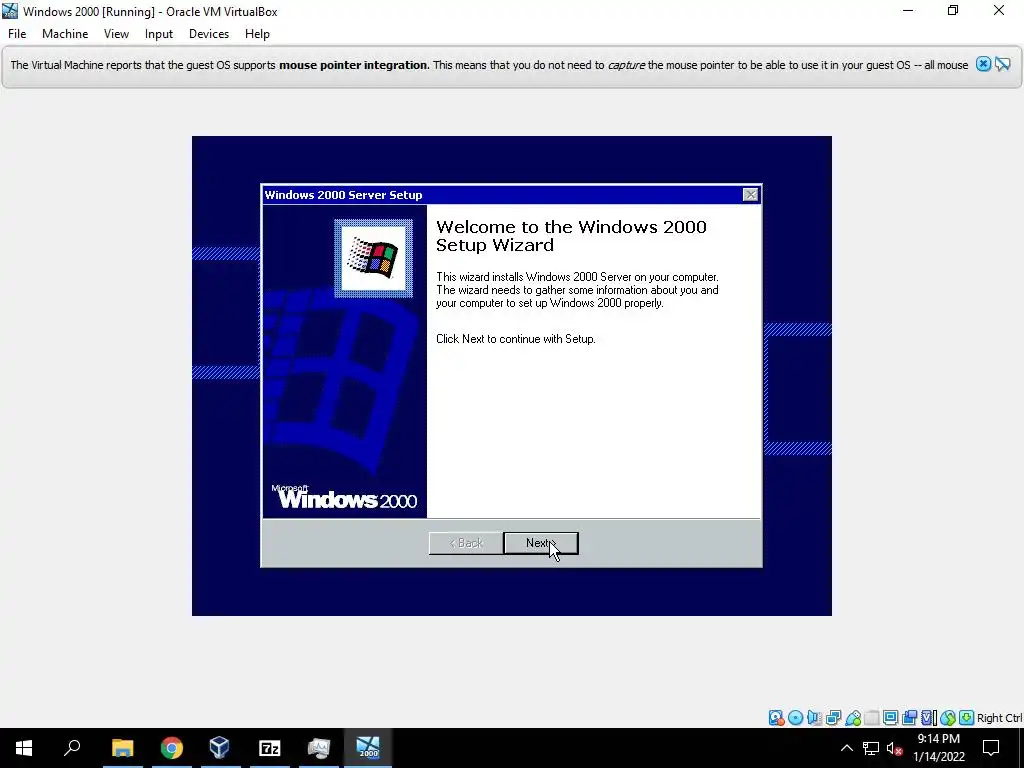Click the VirtualBox title bar app icon
Image resolution: width=1024 pixels, height=768 pixels.
tap(10, 11)
